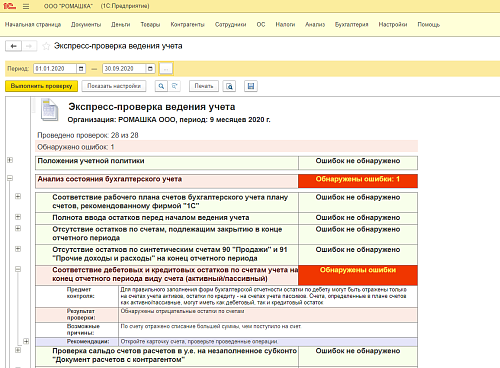Open print preview icon next to Печать
This screenshot has width=500, height=368.
point(229,86)
